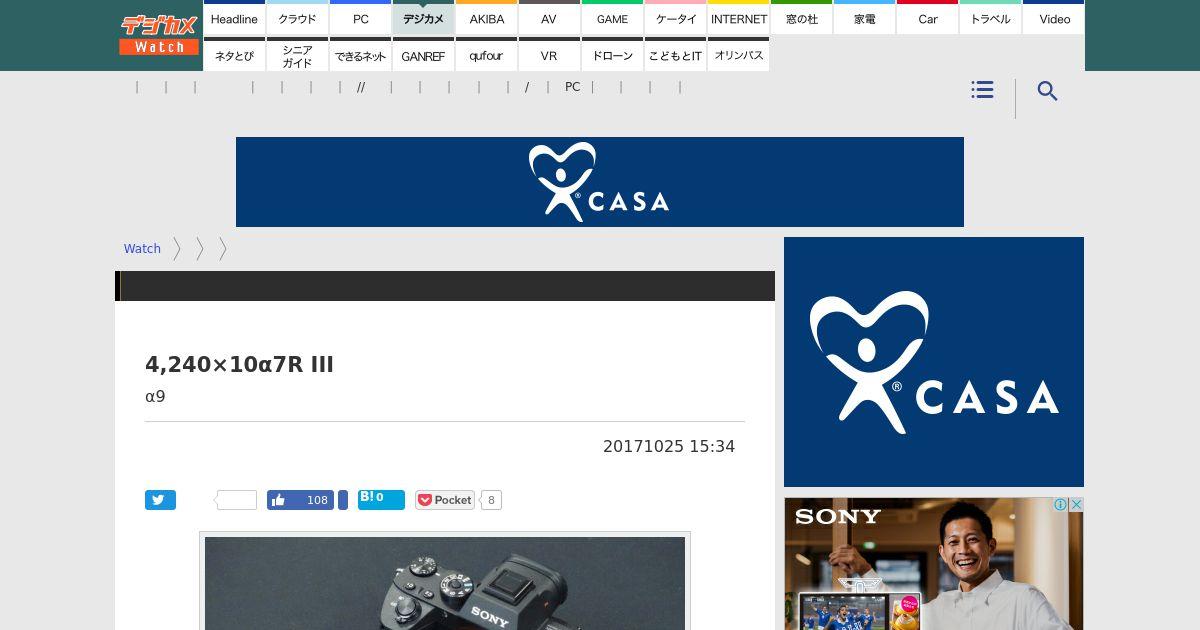Open the できるネット tab
This screenshot has height=630, width=1200.
pyautogui.click(x=360, y=55)
